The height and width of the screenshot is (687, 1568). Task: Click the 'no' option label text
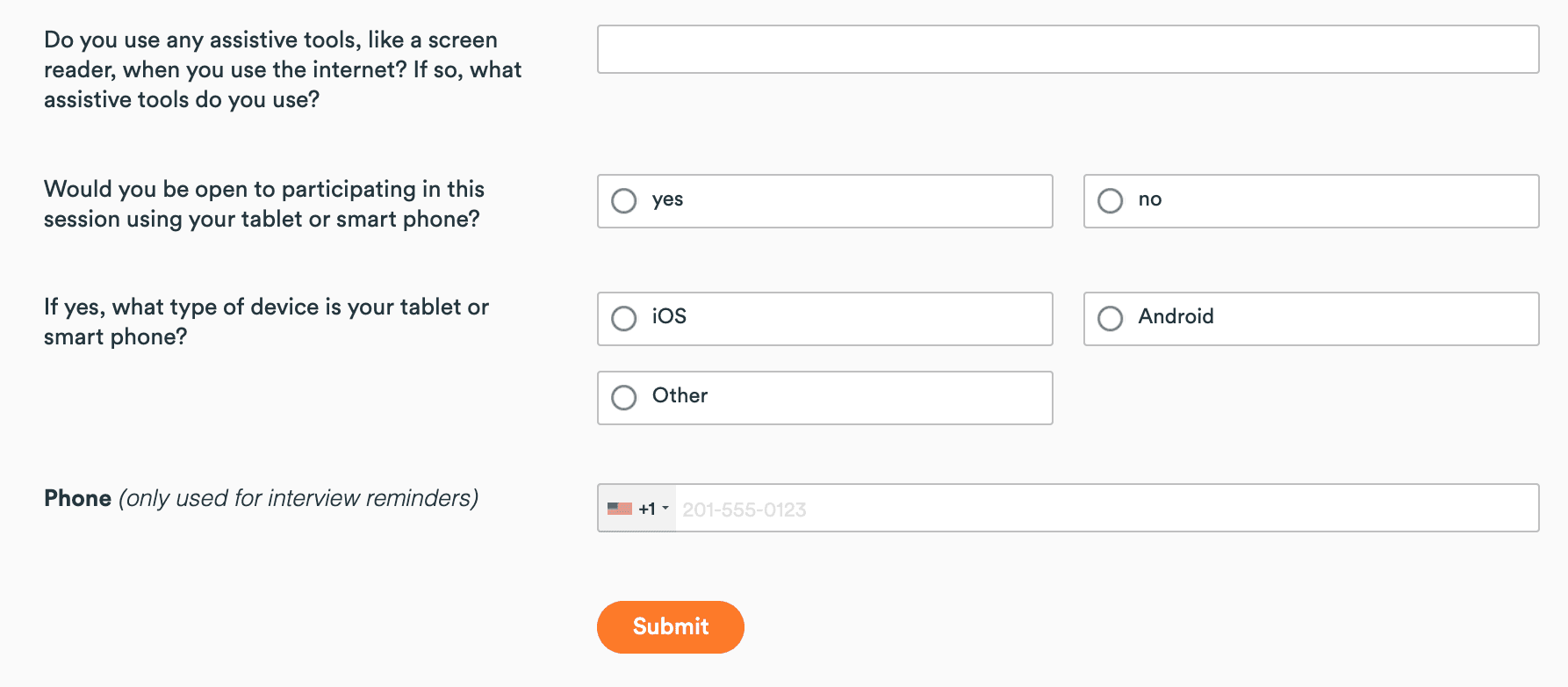coord(1150,199)
